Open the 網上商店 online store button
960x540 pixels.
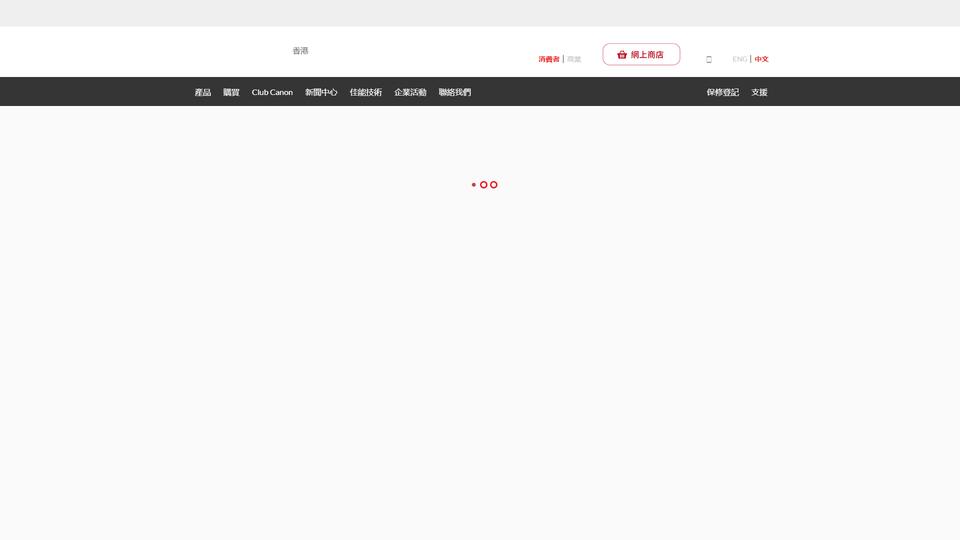click(x=641, y=54)
